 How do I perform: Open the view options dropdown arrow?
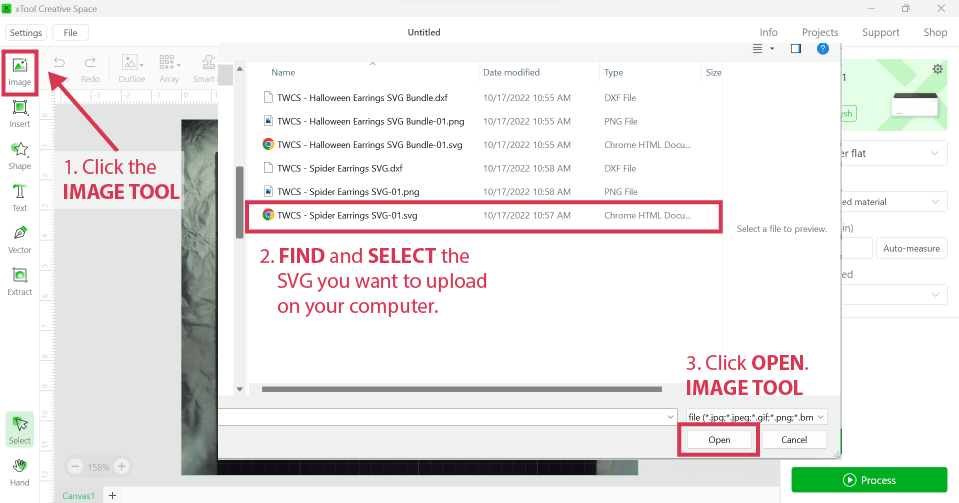point(772,48)
